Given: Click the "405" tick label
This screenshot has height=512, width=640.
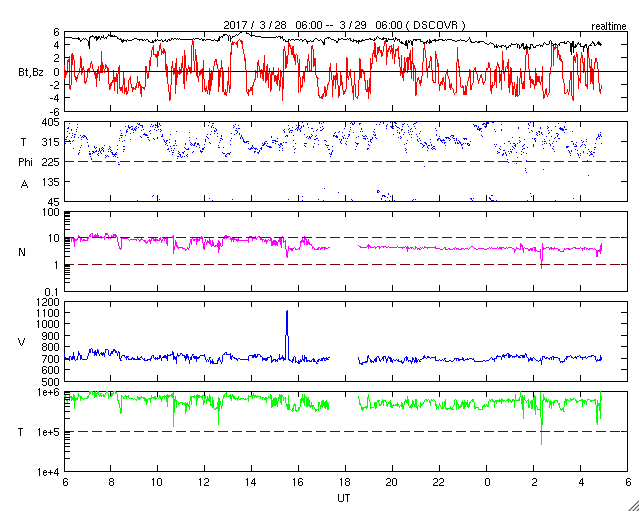Looking at the screenshot, I should 52,122.
